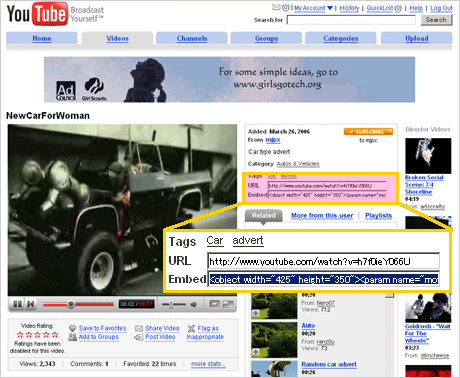Click Goldrush - Wait For The Wheels link
Image resolution: width=460 pixels, height=378 pixels.
pyautogui.click(x=428, y=334)
